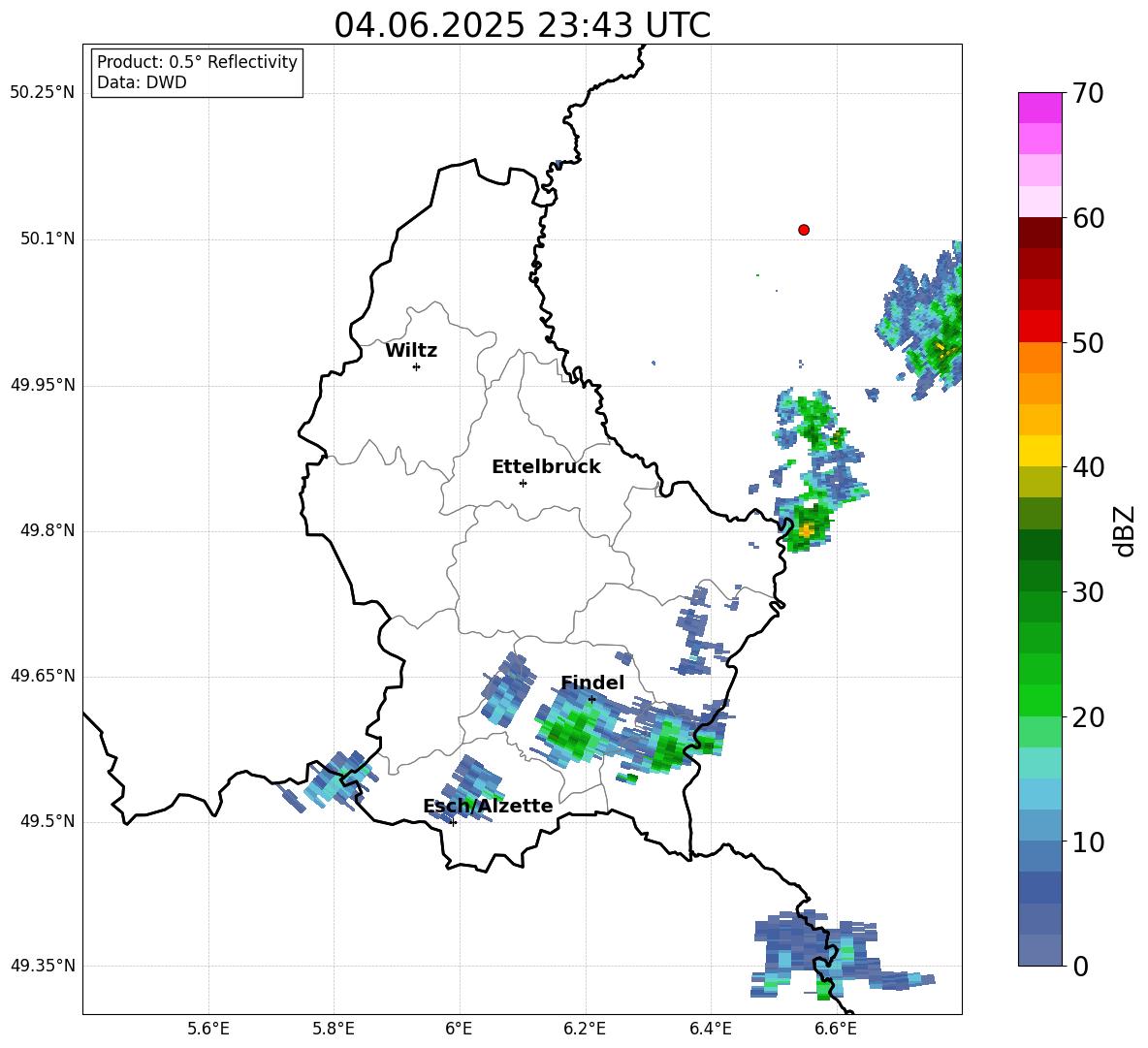The image size is (1148, 1048).
Task: Click the 6.2°E longitude label
Action: [x=585, y=1029]
